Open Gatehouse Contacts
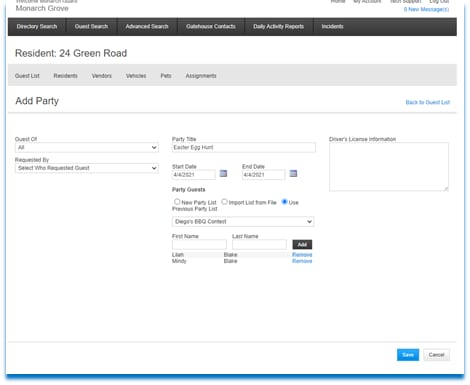Image resolution: width=470 pixels, height=385 pixels. [211, 26]
